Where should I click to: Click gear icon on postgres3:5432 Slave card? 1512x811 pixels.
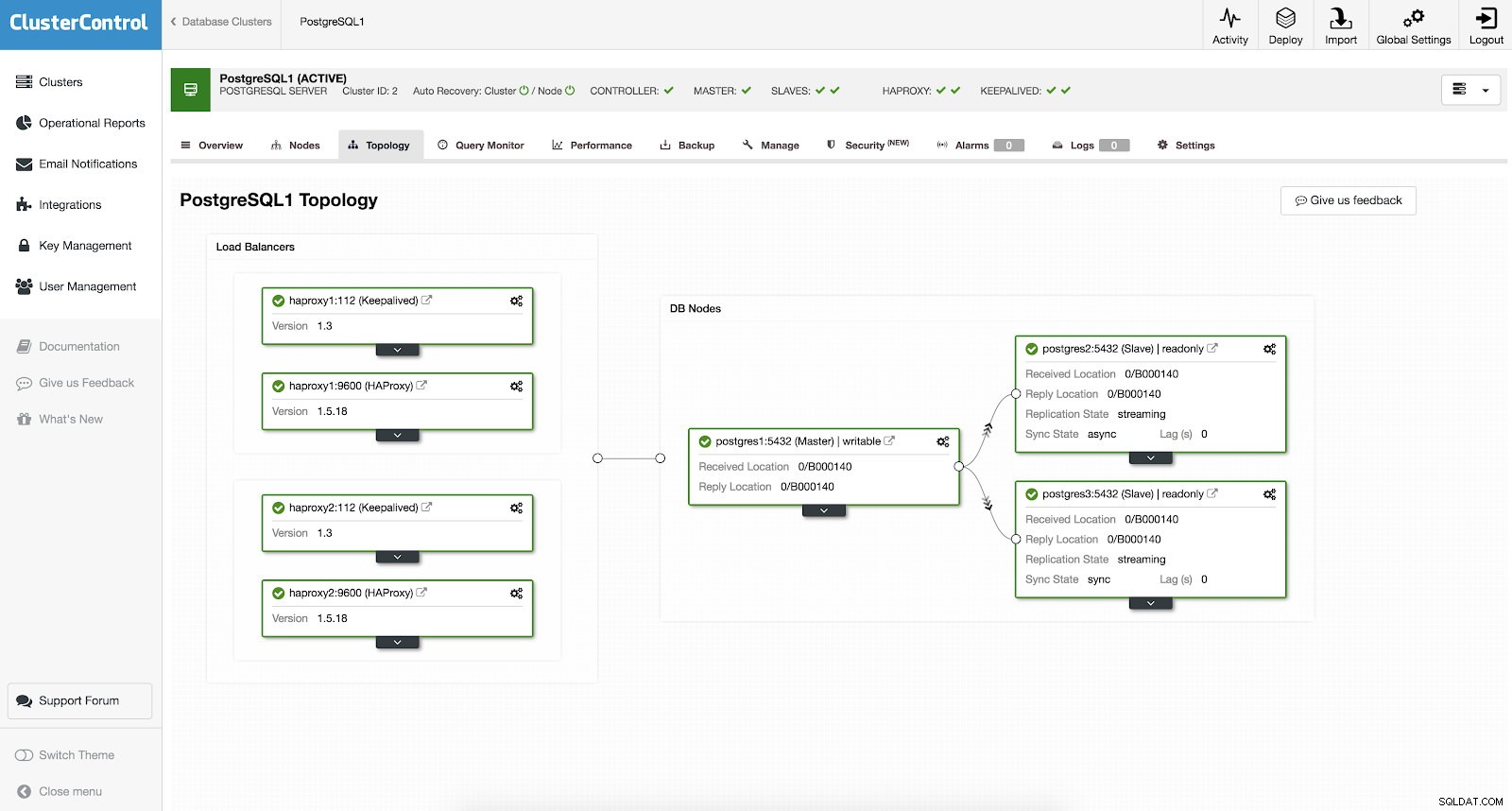[1269, 494]
